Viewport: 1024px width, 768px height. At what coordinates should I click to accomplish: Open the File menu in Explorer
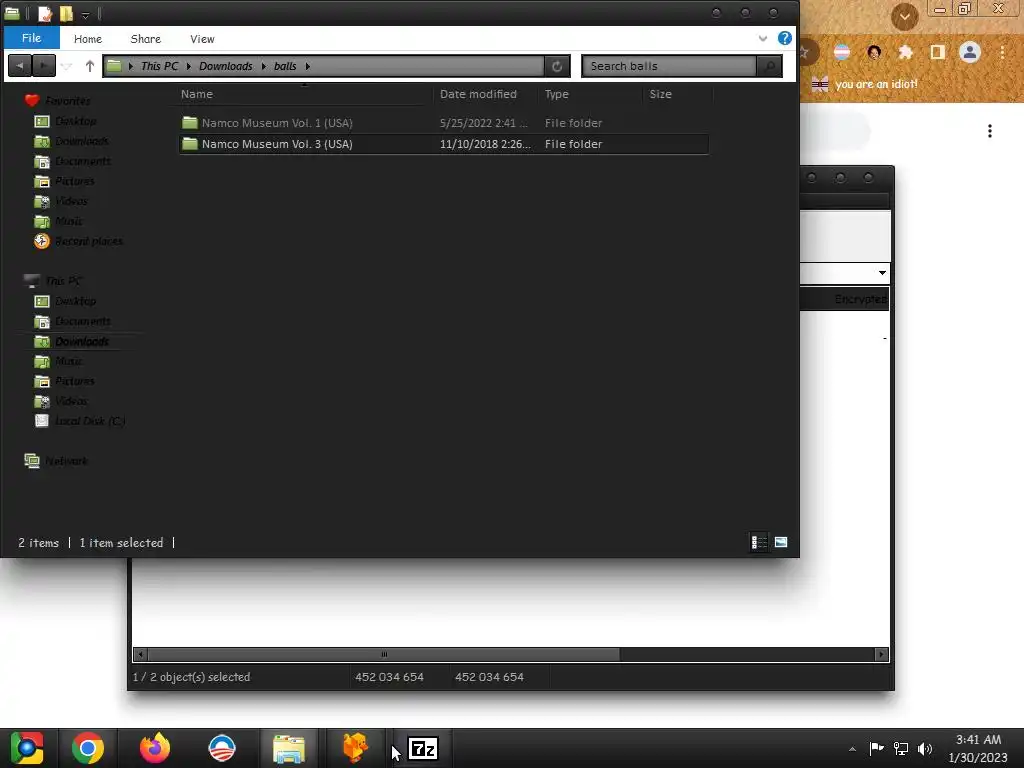click(31, 38)
